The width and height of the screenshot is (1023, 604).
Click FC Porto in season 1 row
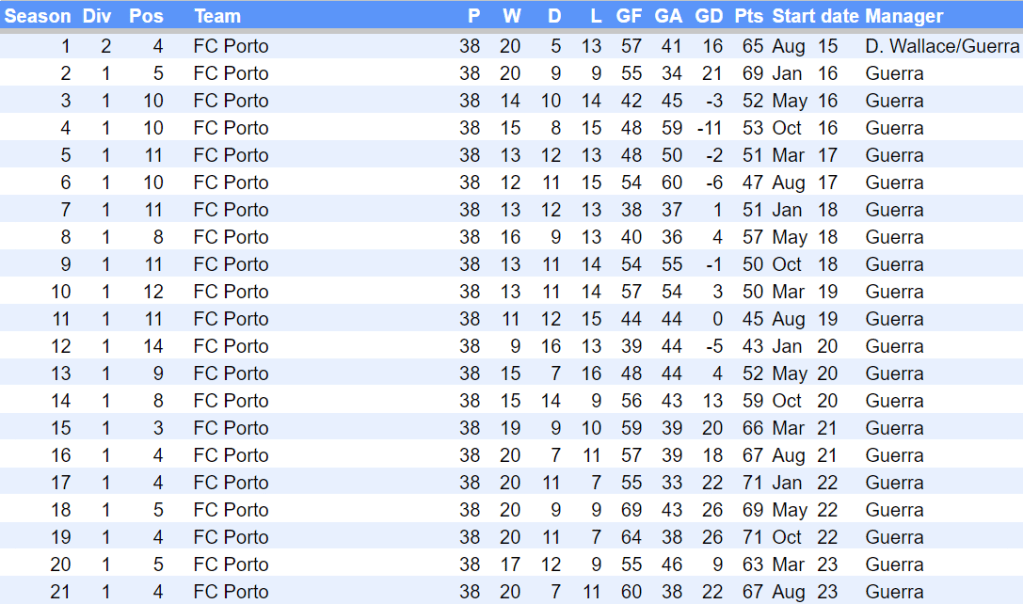[x=231, y=46]
